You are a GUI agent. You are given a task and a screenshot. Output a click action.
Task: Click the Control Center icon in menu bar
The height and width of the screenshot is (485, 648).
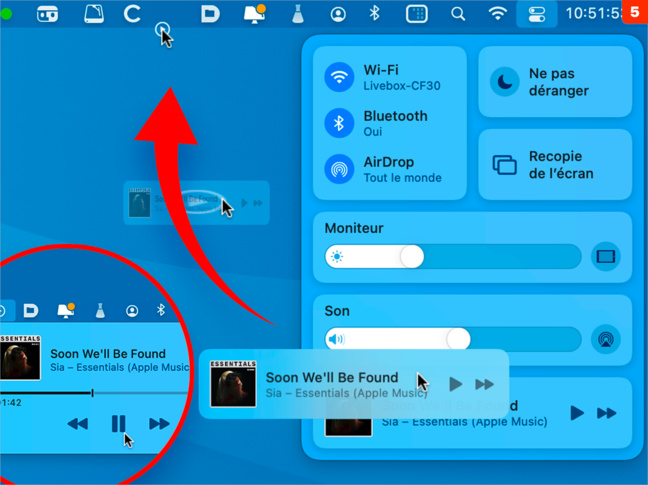(536, 14)
